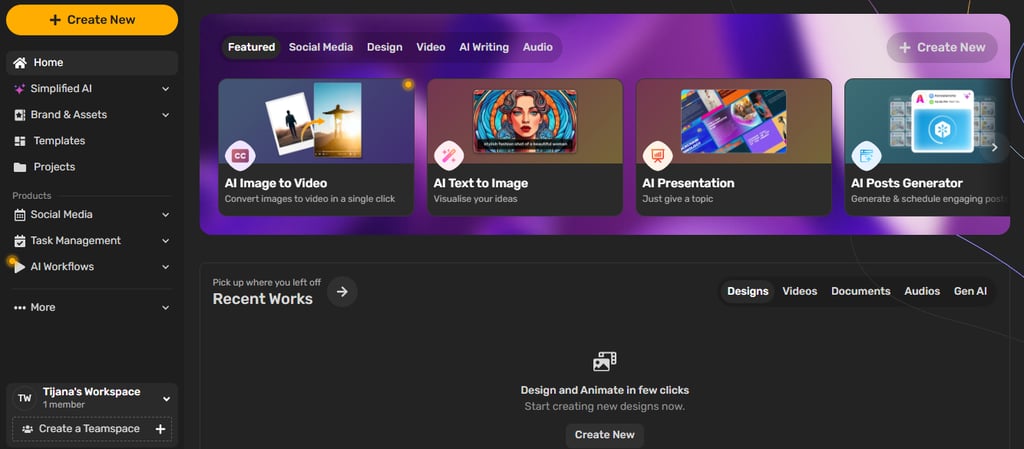Click the translucent Create New button in banner
The height and width of the screenshot is (449, 1024).
pyautogui.click(x=942, y=47)
